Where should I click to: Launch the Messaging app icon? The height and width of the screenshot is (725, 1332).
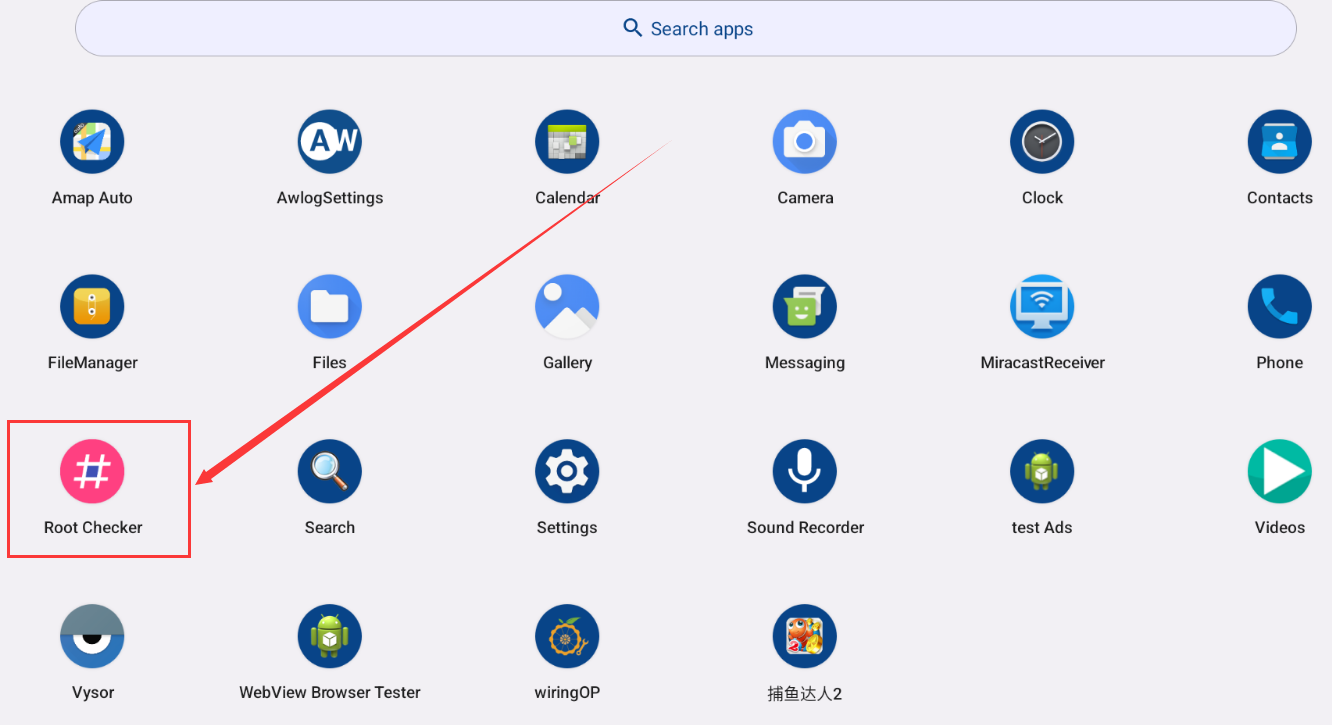[x=804, y=307]
